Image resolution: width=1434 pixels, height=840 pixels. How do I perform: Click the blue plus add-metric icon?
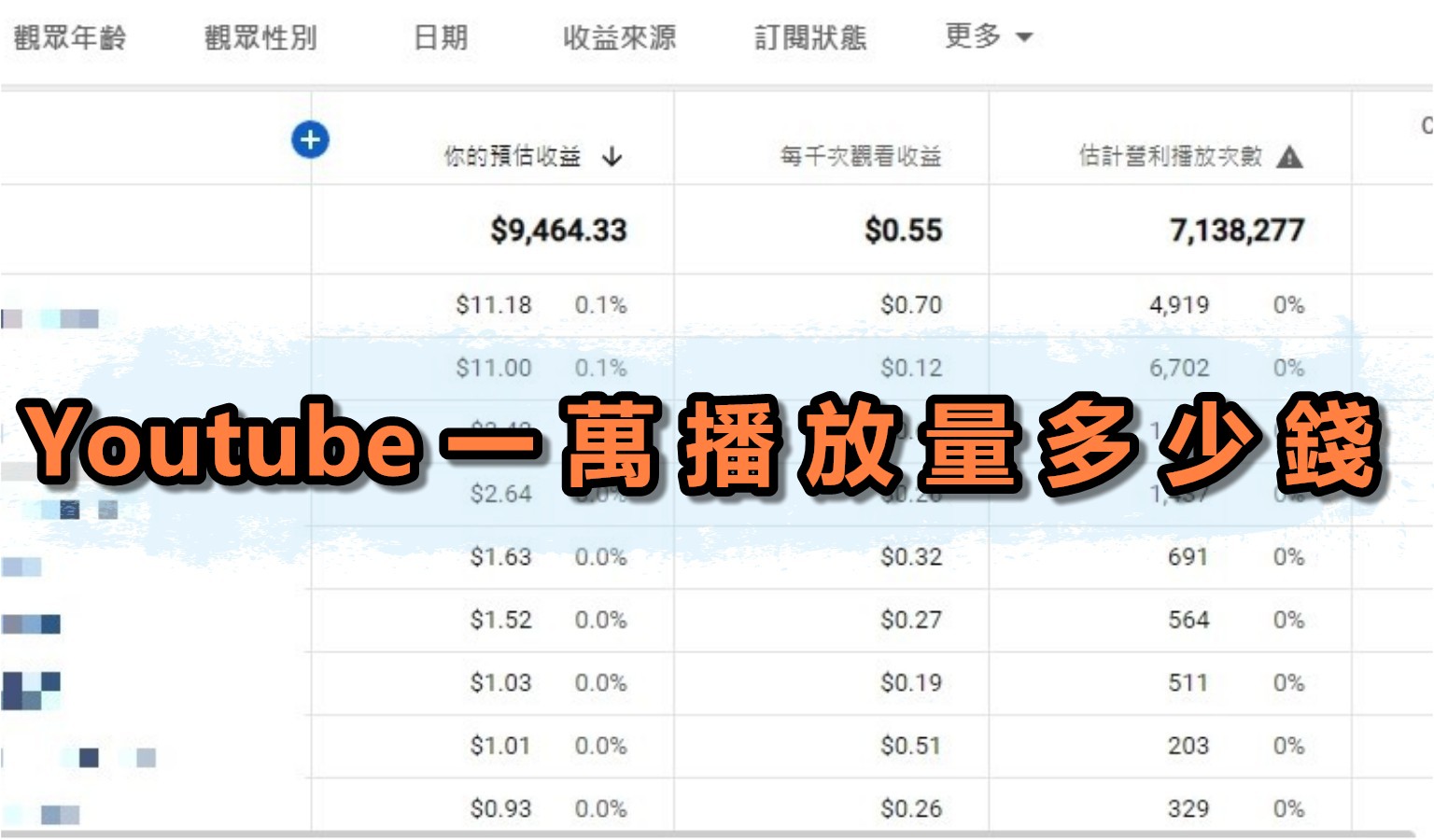(x=310, y=140)
